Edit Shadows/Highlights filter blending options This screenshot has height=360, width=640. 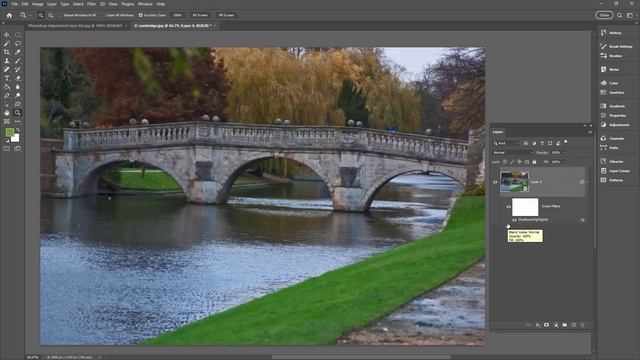coord(582,220)
